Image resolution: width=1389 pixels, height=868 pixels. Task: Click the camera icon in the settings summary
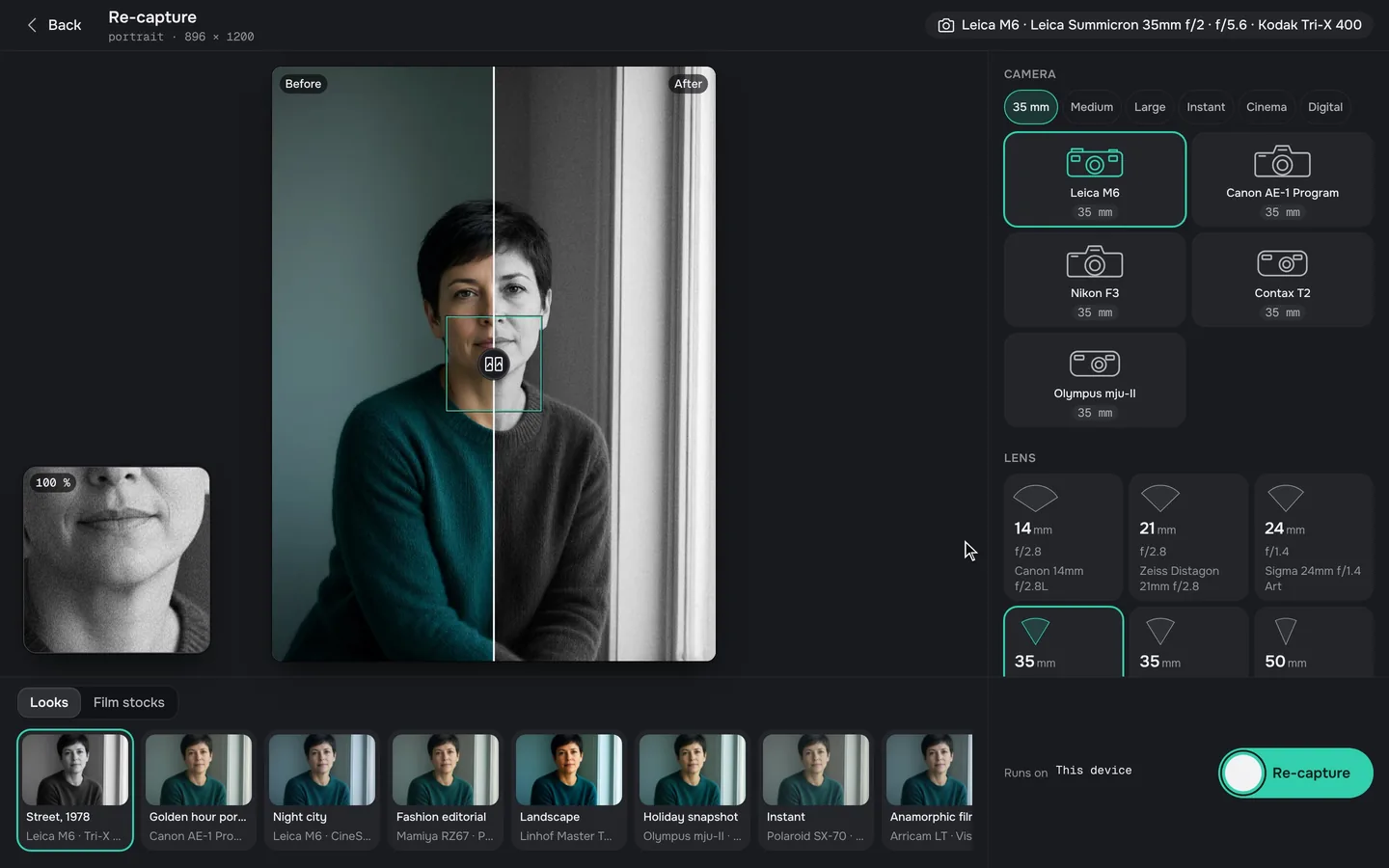(946, 25)
